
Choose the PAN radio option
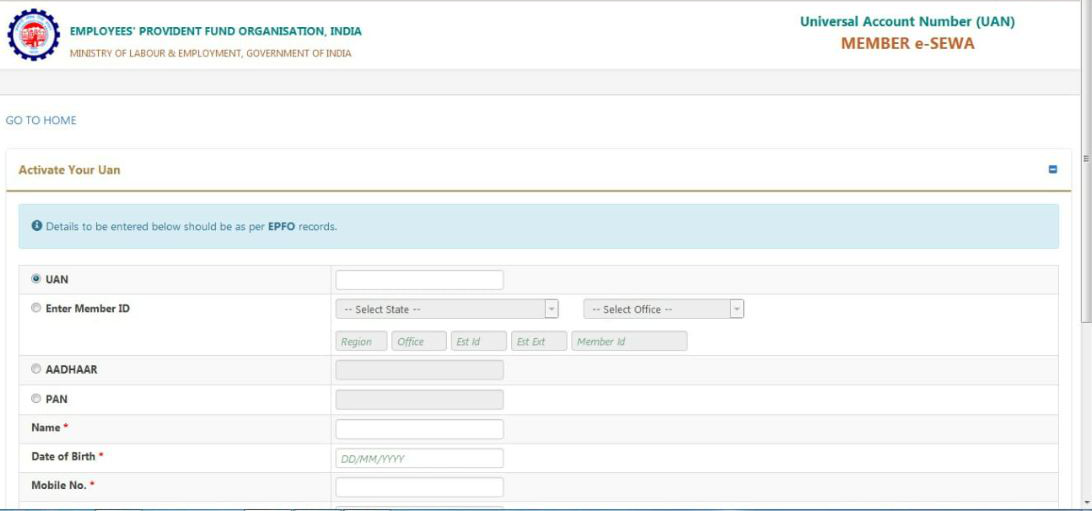tap(37, 399)
